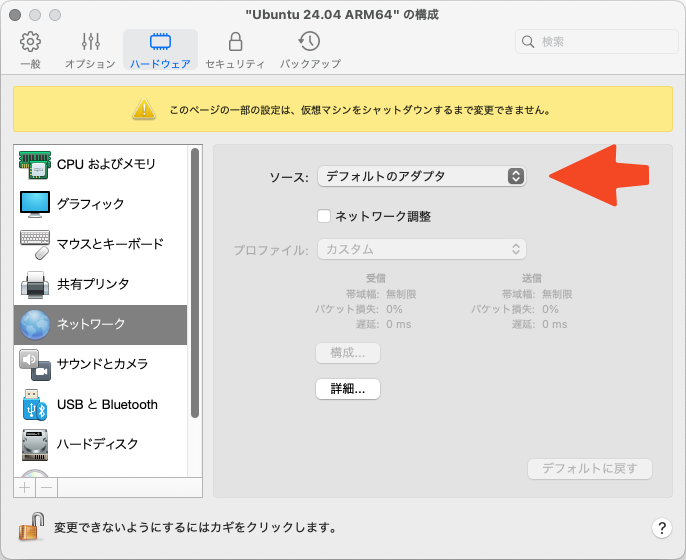Click the 共有プリンタ printer icon
This screenshot has height=560, width=686.
(35, 284)
